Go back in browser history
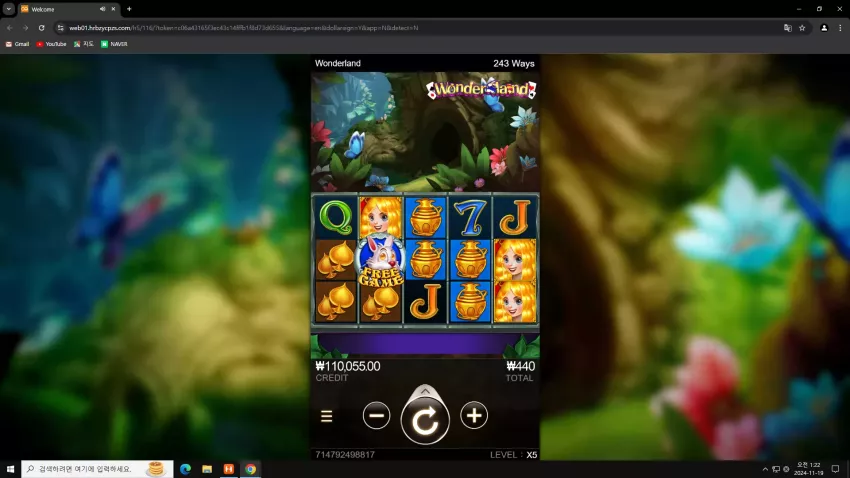This screenshot has height=478, width=850. 10,28
